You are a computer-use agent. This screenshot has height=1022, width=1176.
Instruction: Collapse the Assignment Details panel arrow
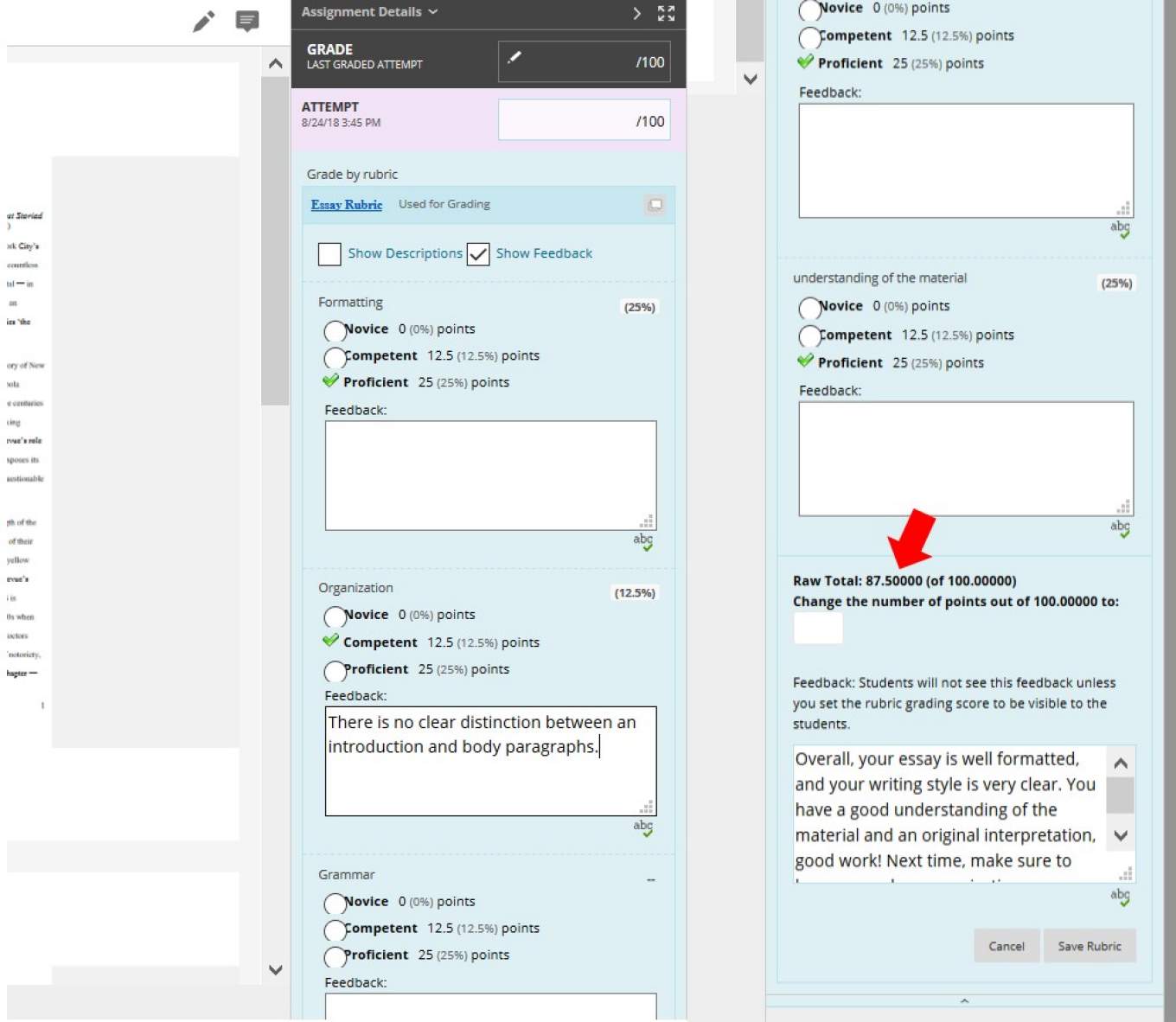[x=637, y=13]
